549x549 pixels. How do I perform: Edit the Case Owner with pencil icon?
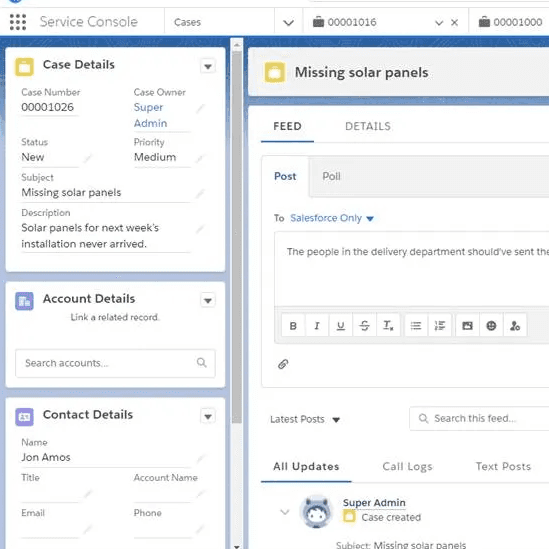pos(200,108)
